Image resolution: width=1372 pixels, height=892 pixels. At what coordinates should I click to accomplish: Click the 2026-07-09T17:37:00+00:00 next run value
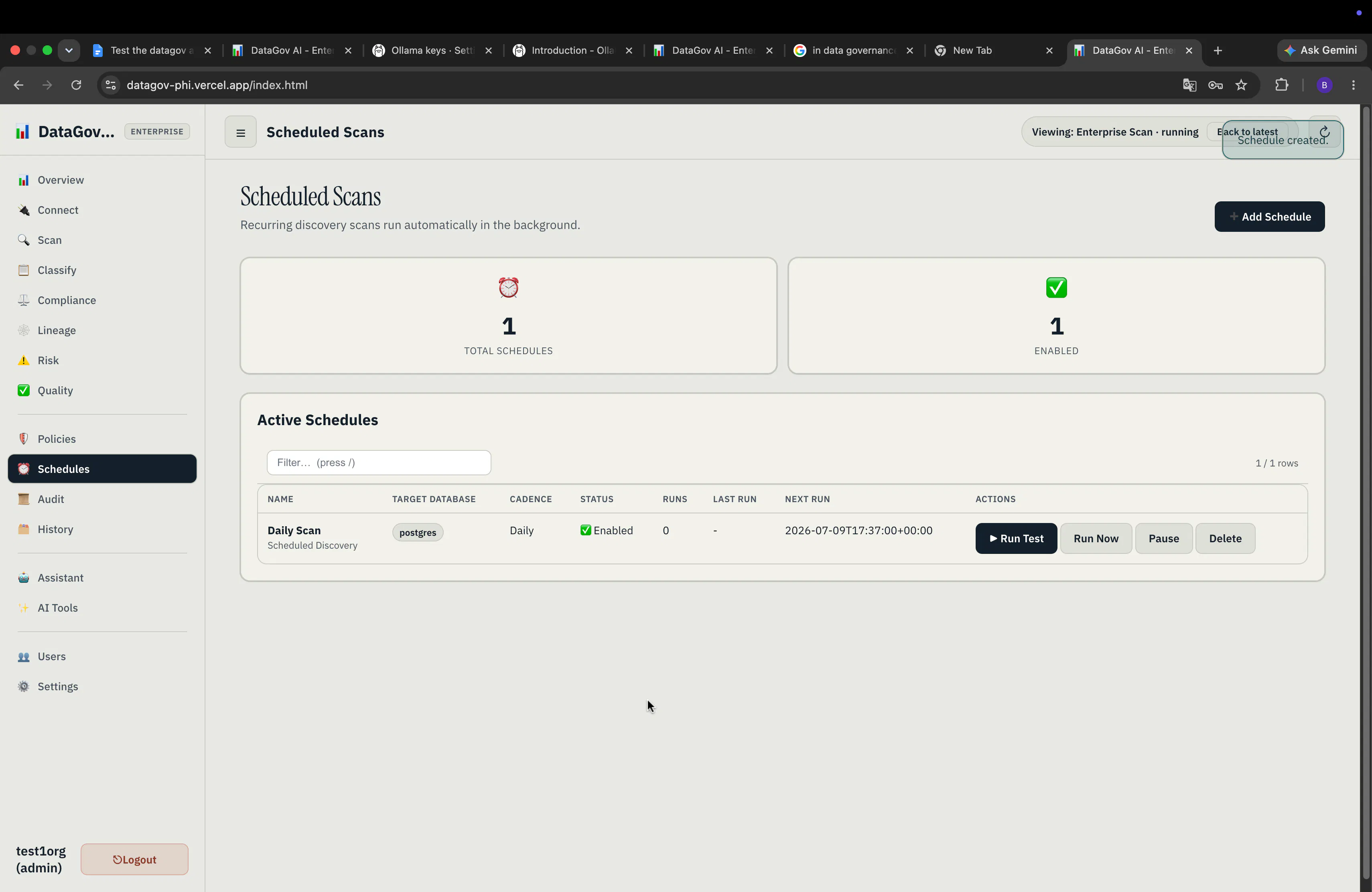point(859,531)
